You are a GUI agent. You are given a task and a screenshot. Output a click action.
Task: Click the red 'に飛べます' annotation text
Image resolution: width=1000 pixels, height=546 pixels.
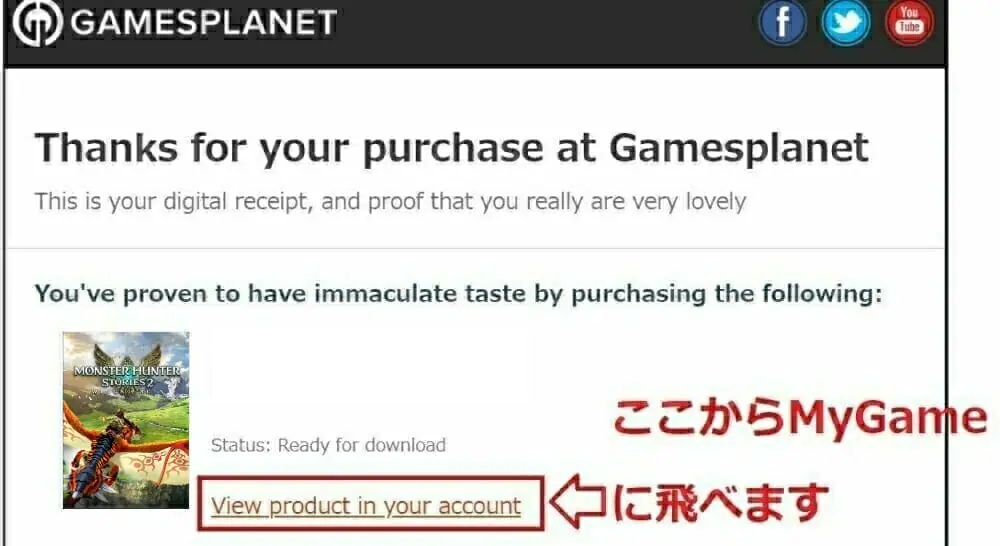[721, 502]
